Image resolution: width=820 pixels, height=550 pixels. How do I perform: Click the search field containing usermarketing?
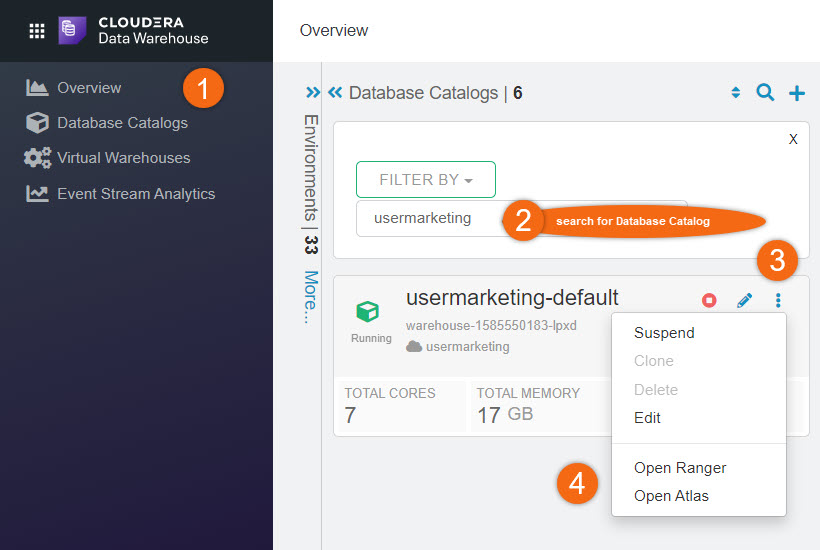click(430, 218)
